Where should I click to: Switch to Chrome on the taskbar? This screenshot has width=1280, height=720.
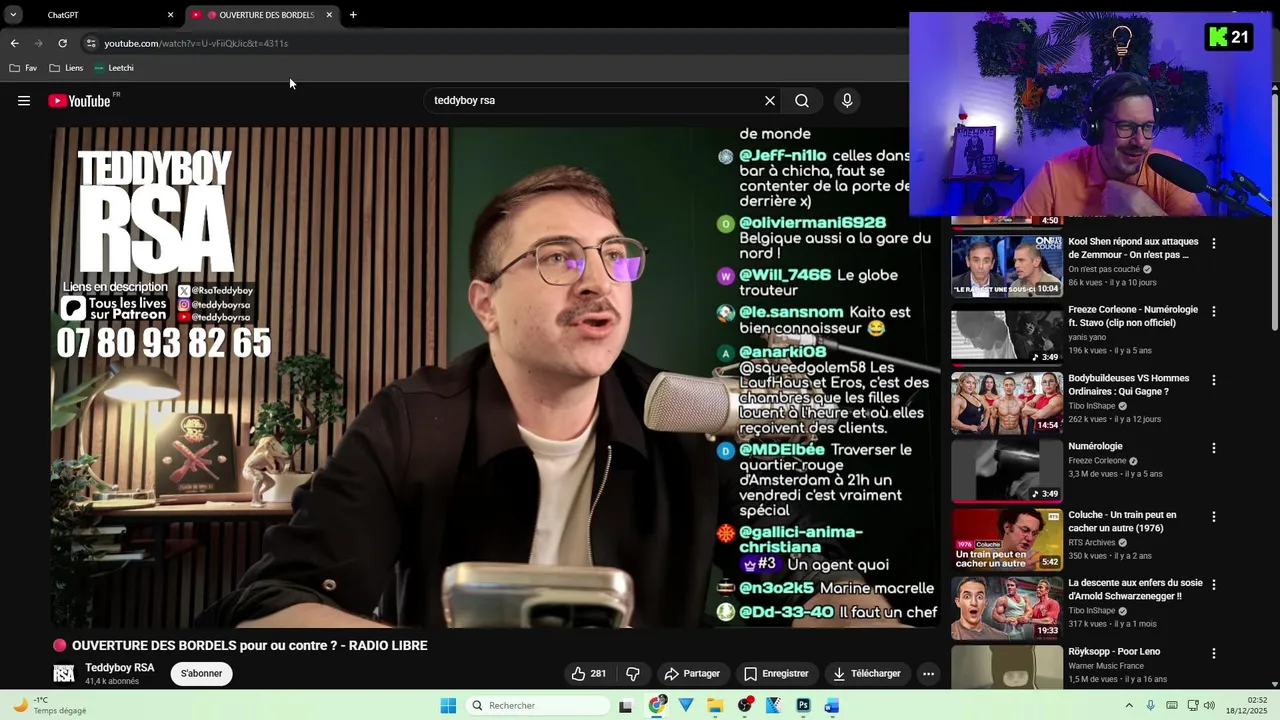[657, 706]
